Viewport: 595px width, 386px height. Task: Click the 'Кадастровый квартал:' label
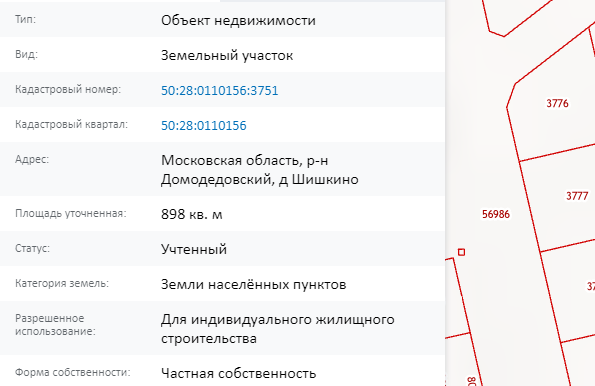click(x=71, y=124)
